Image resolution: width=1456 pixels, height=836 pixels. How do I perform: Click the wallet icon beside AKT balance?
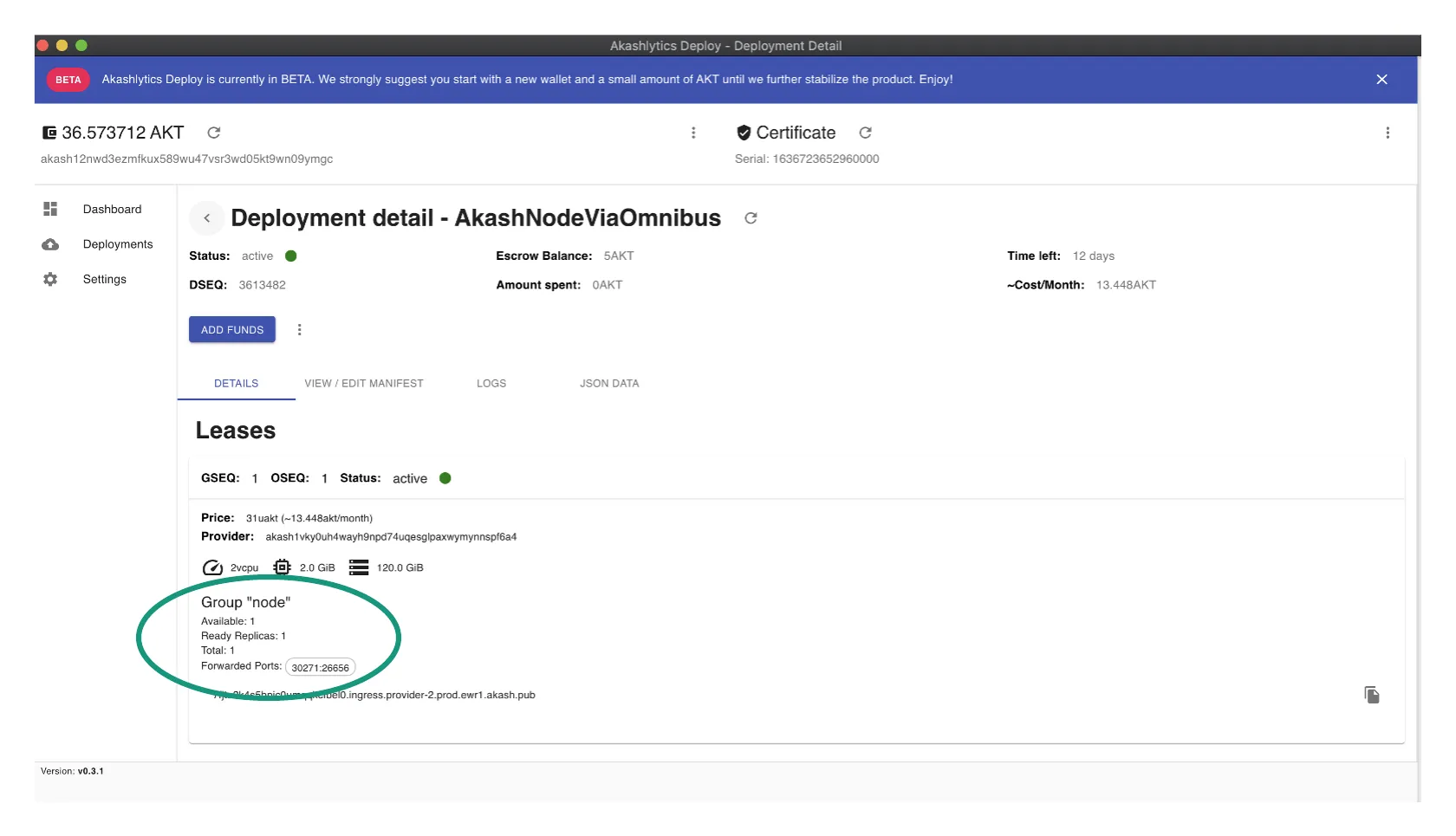click(49, 133)
